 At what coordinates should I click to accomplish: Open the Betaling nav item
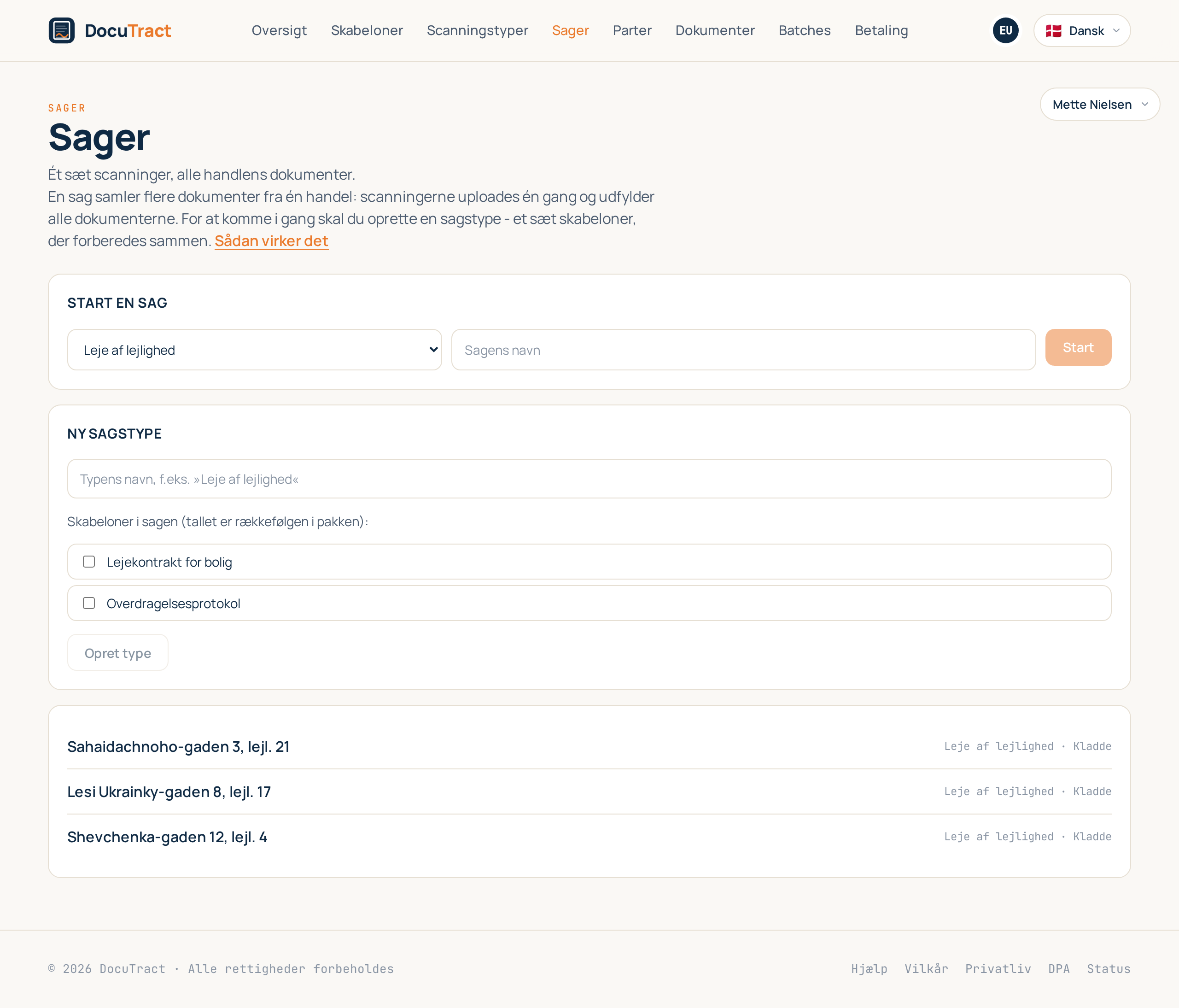pos(881,30)
